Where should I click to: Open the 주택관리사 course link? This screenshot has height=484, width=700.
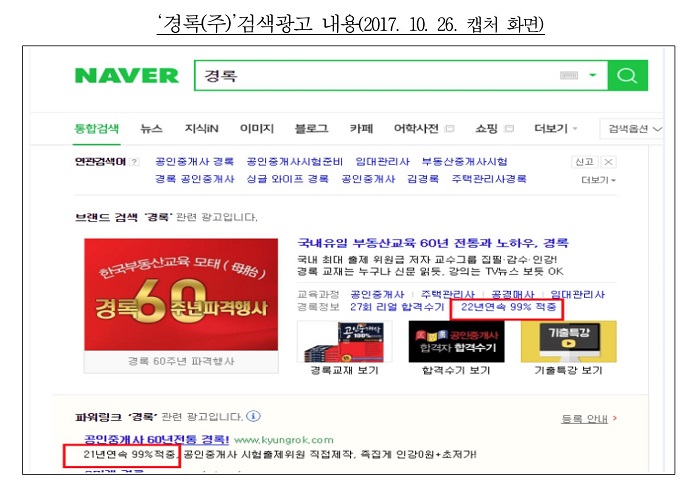(x=448, y=295)
